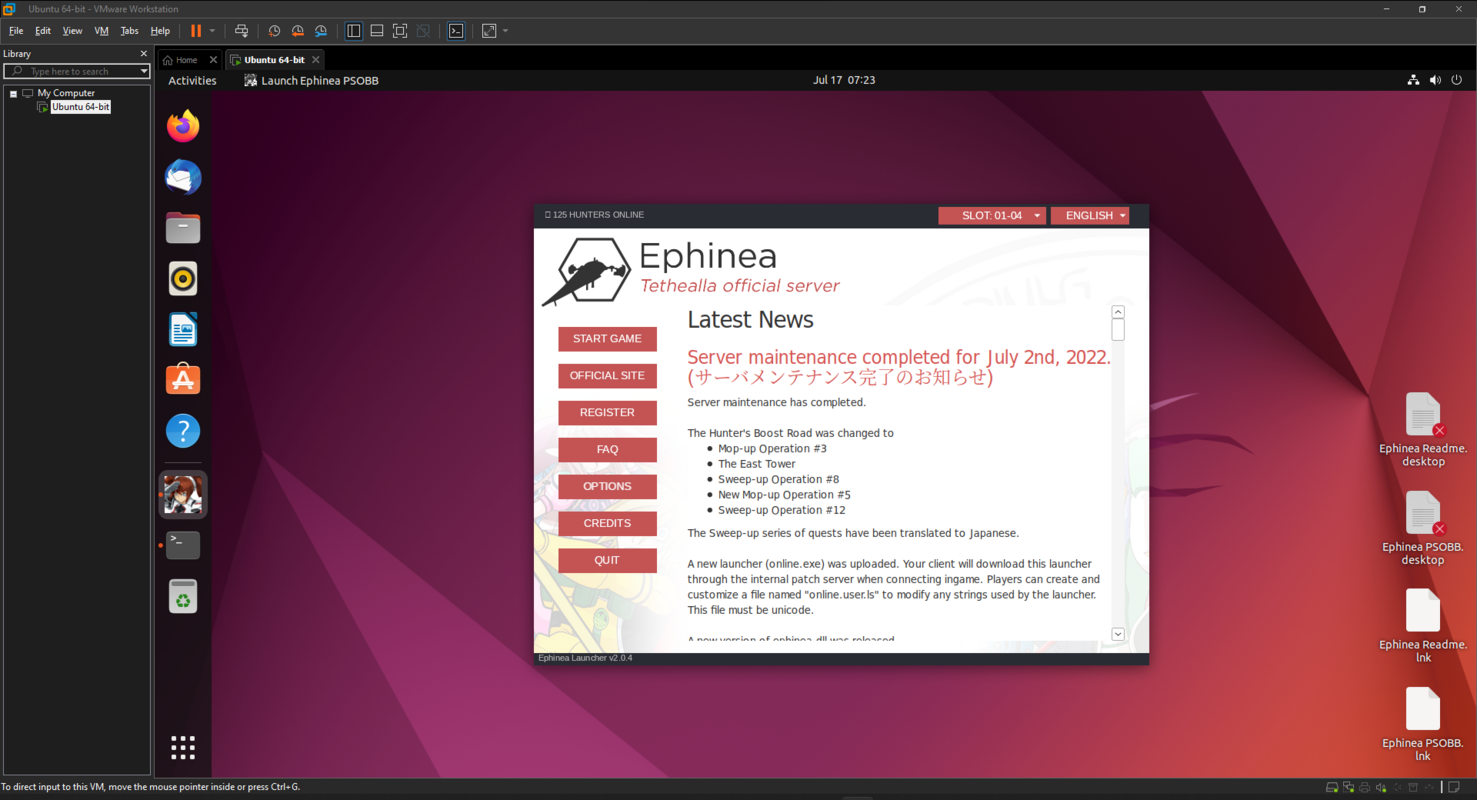The width and height of the screenshot is (1477, 800).
Task: Click the printer device status icon
Action: tap(1364, 788)
